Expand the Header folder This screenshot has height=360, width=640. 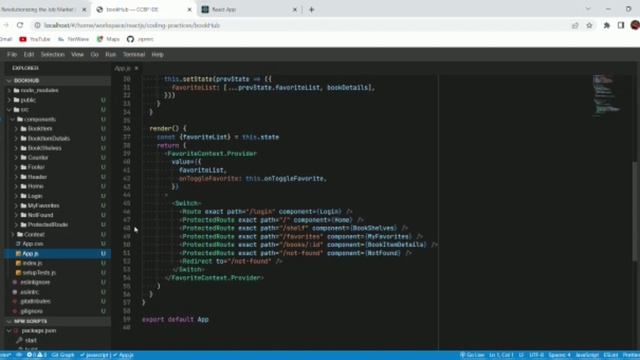57,177
